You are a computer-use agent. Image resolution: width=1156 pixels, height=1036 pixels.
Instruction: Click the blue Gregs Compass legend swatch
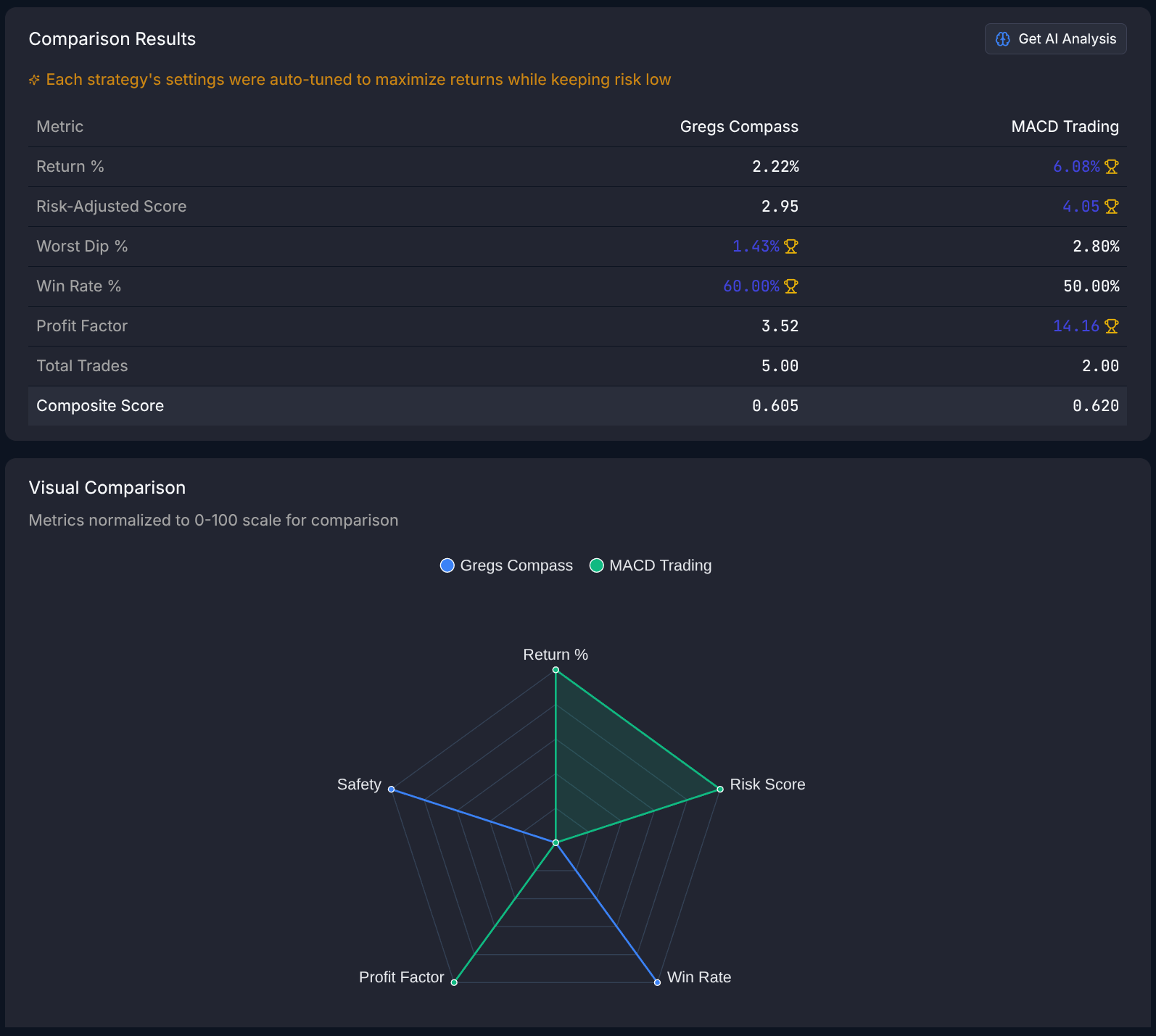pyautogui.click(x=447, y=565)
